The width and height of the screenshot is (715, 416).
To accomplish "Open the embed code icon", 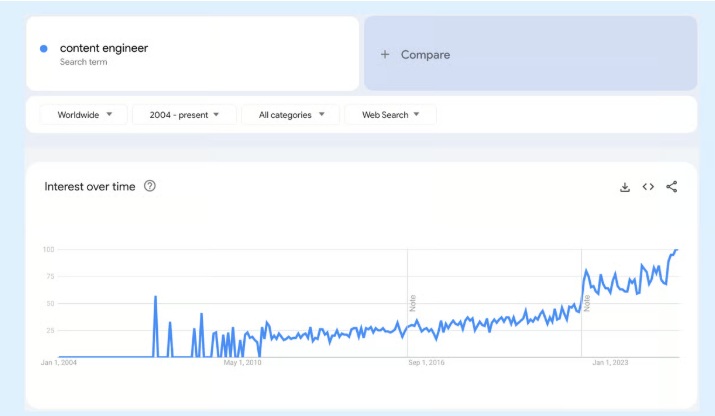I will pyautogui.click(x=648, y=187).
